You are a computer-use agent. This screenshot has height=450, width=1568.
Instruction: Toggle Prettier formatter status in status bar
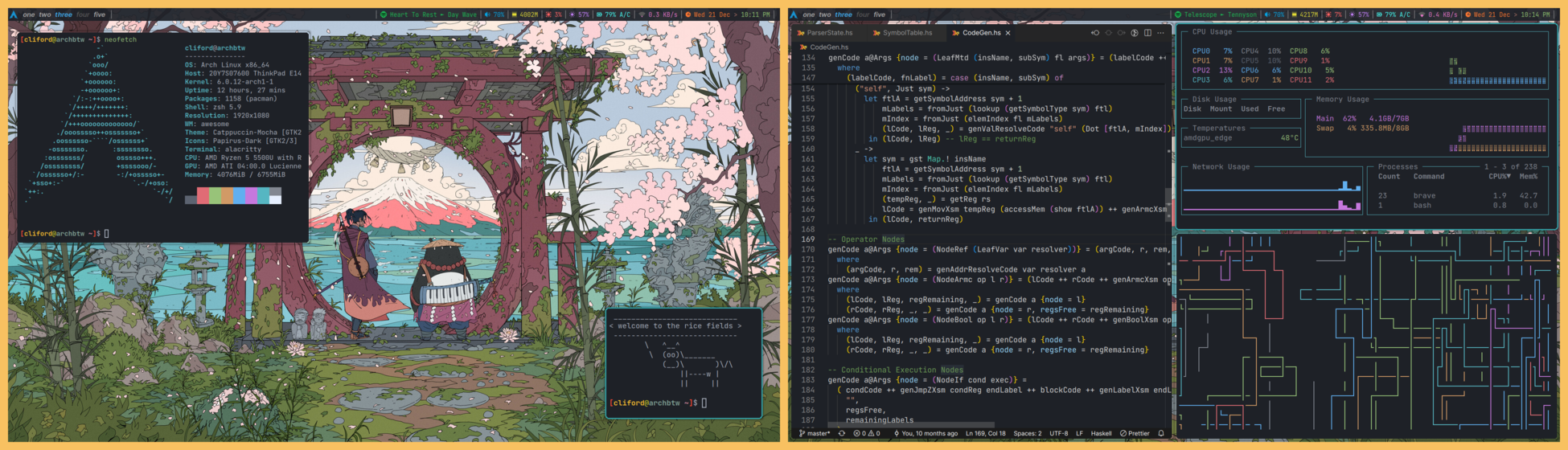pos(1135,433)
